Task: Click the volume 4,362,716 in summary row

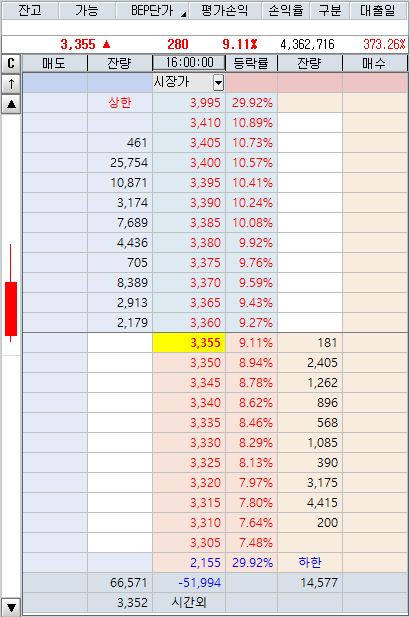Action: click(x=307, y=44)
